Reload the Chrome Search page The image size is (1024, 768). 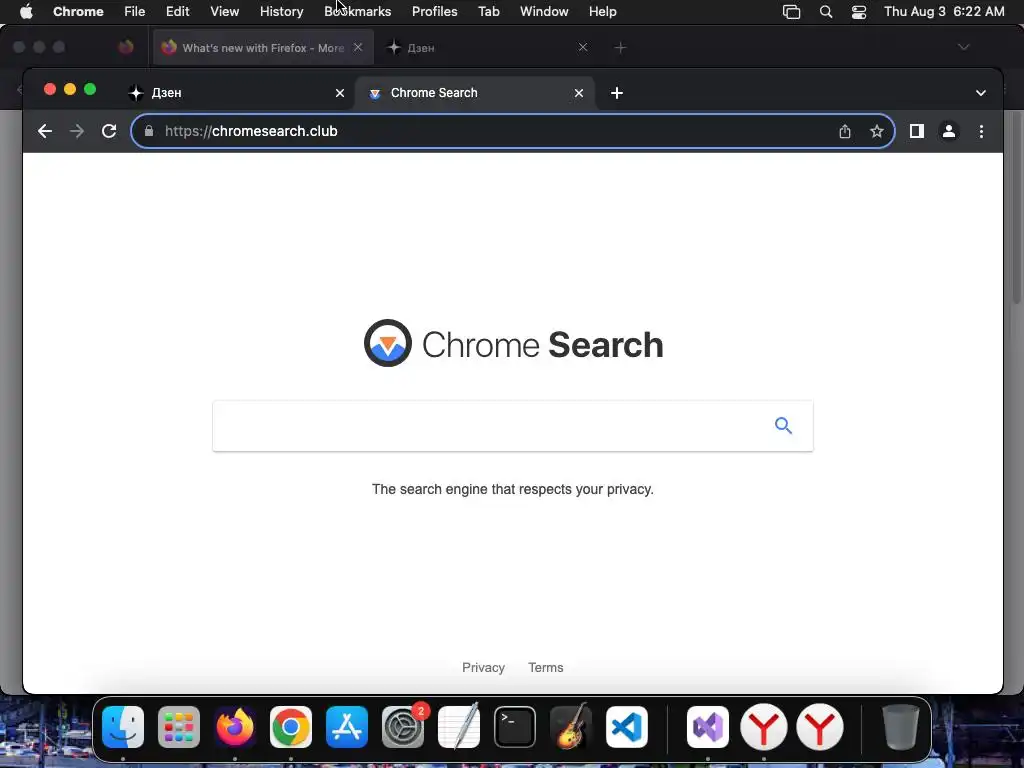click(x=109, y=131)
